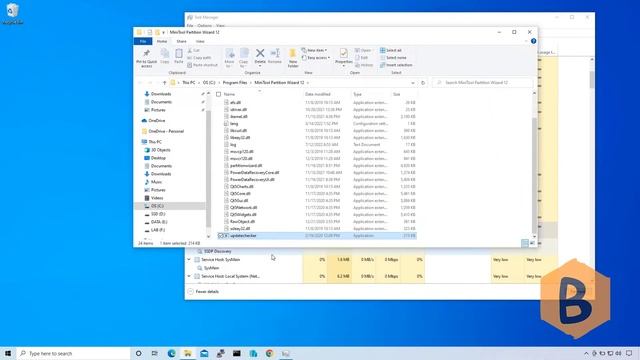The image size is (640, 360).
Task: Select 3D Objects in navigation pane
Action: 160,150
